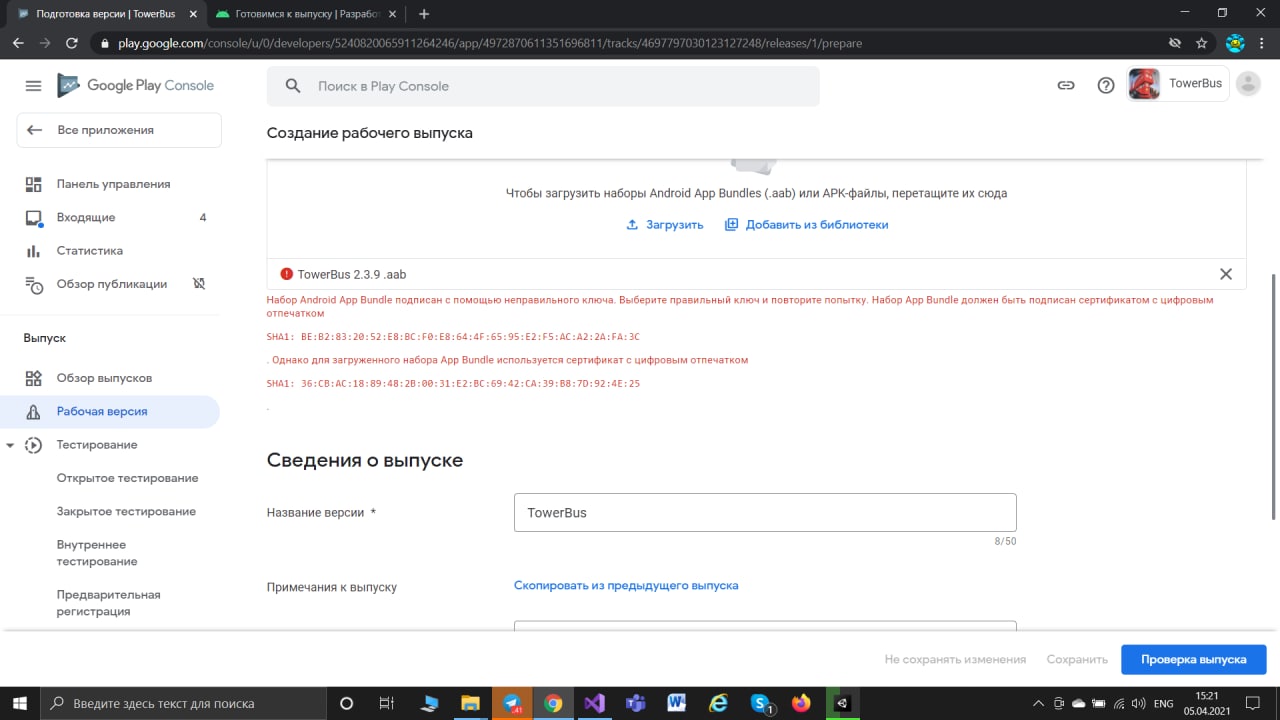Click the browser back arrow
The height and width of the screenshot is (720, 1280).
point(18,43)
